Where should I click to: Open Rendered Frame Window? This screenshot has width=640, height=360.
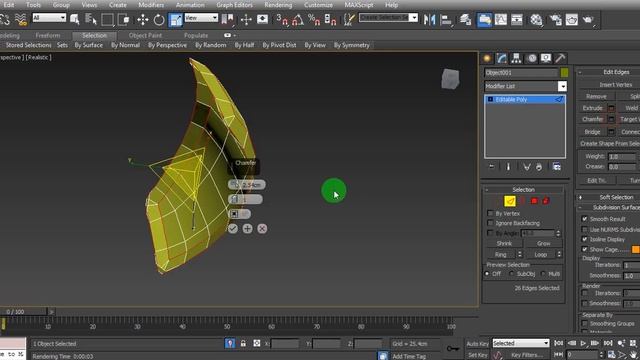(571, 19)
